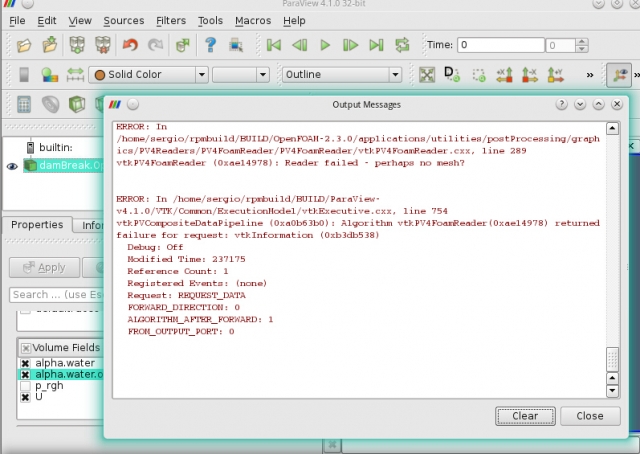This screenshot has width=640, height=454.
Task: Uncheck the alpha.water volume field
Action: pyautogui.click(x=25, y=361)
